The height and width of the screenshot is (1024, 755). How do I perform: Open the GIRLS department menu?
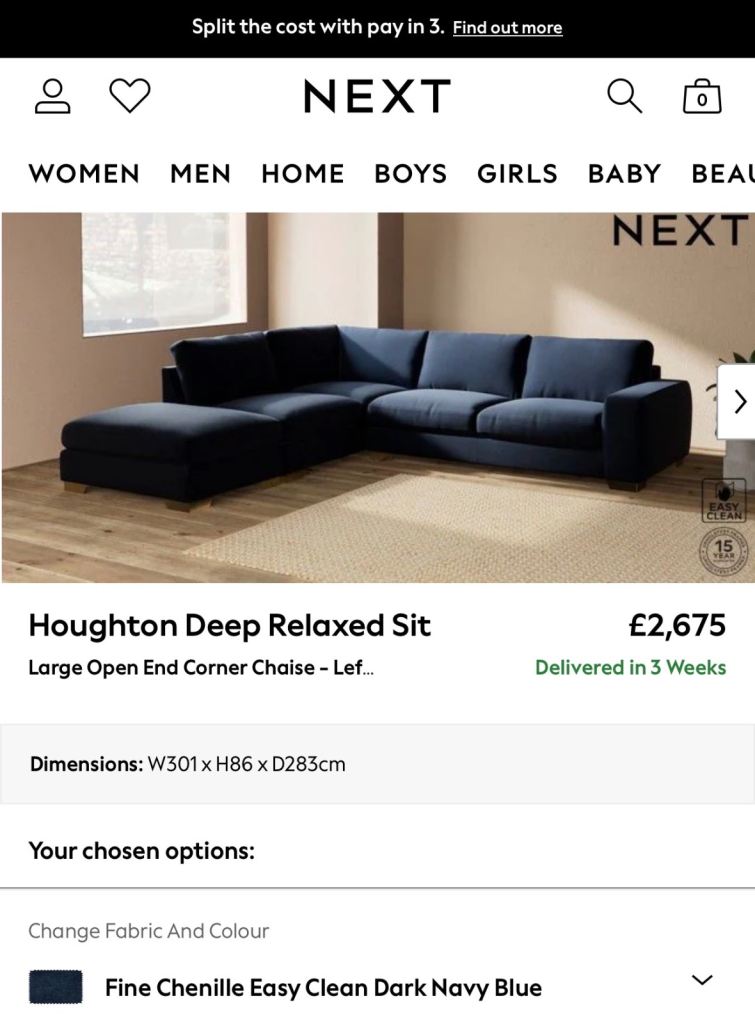[517, 174]
